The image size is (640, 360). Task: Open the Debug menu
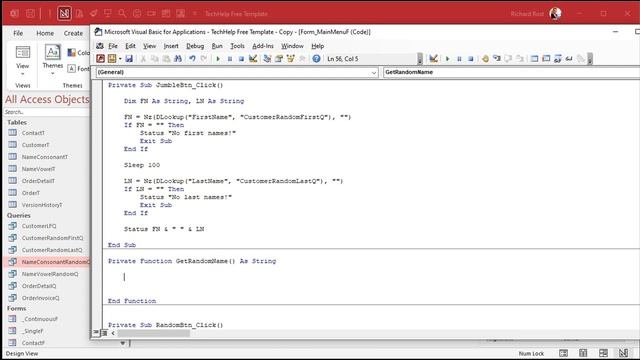tap(195, 46)
